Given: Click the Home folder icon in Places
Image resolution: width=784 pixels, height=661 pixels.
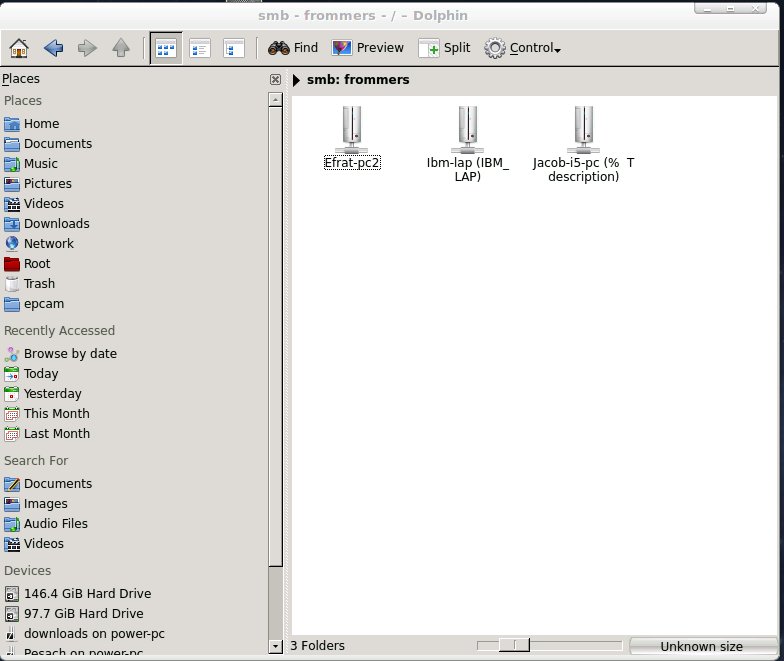Looking at the screenshot, I should (x=12, y=124).
